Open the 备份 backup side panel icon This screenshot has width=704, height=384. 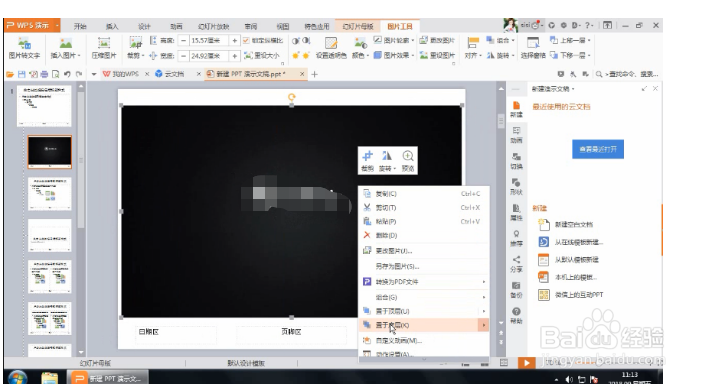(x=516, y=290)
